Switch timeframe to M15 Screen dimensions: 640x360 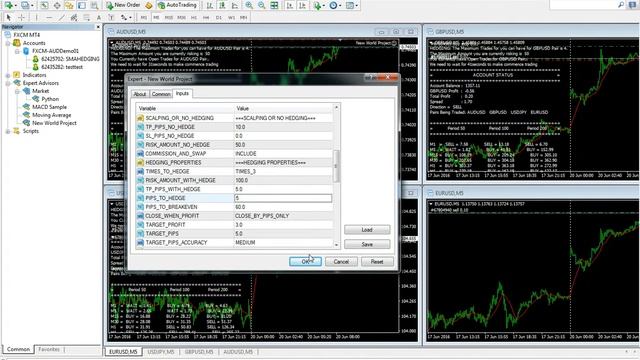click(x=169, y=18)
